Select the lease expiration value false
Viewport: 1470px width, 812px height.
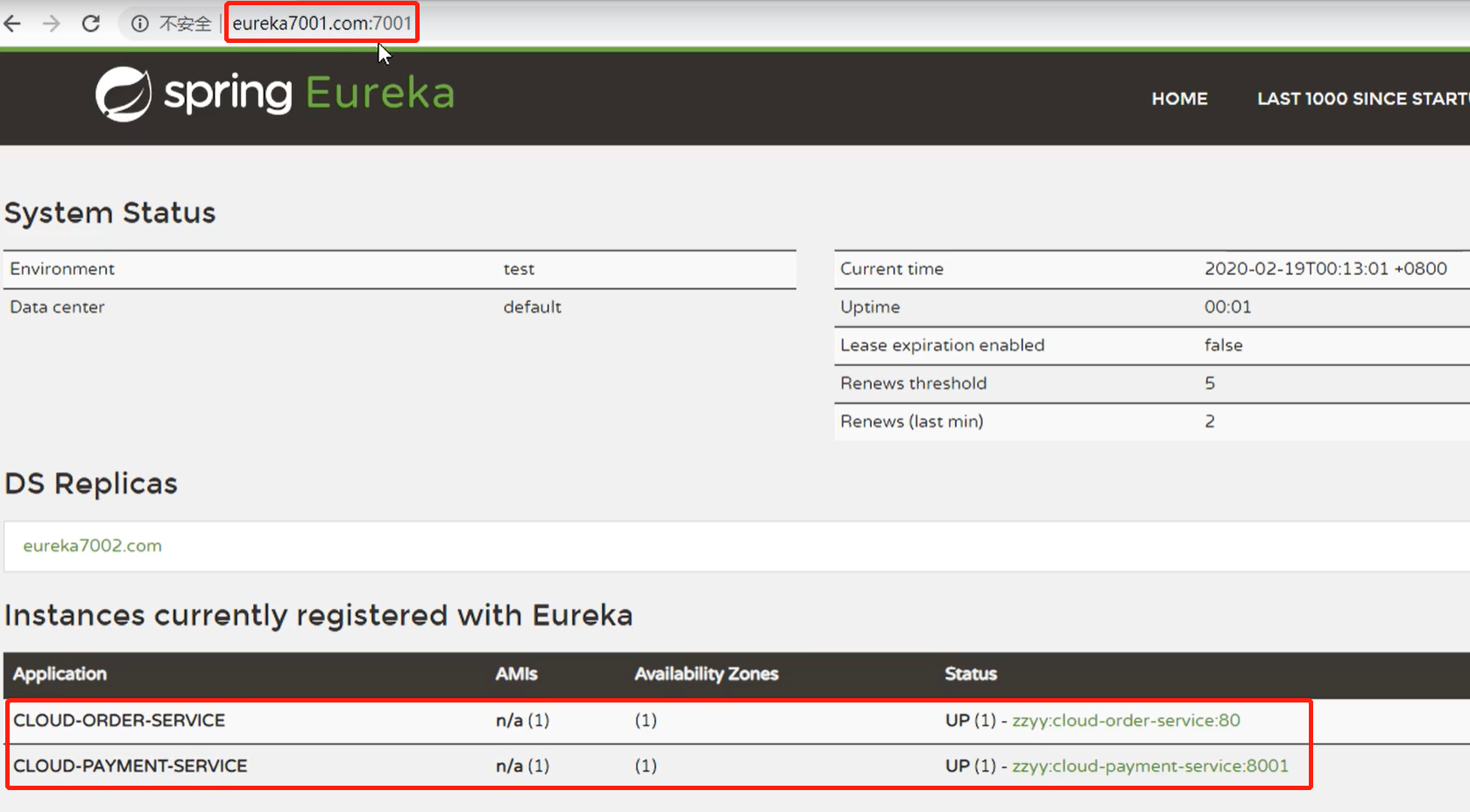[1223, 345]
